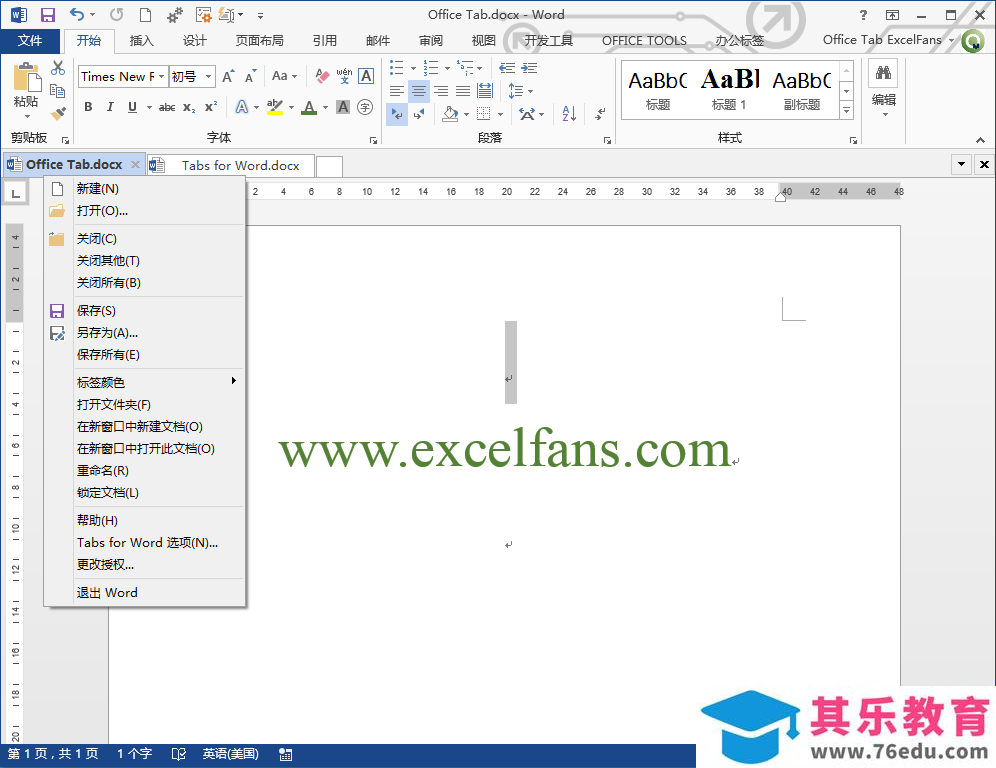This screenshot has width=996, height=768.
Task: Choose 退出 Word menu entry
Action: tap(145, 593)
